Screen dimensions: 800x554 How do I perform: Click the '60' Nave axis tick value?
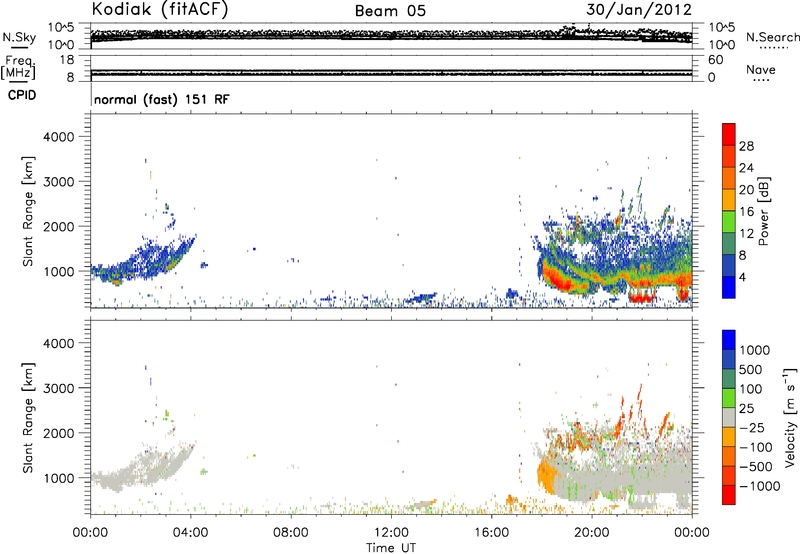(716, 60)
